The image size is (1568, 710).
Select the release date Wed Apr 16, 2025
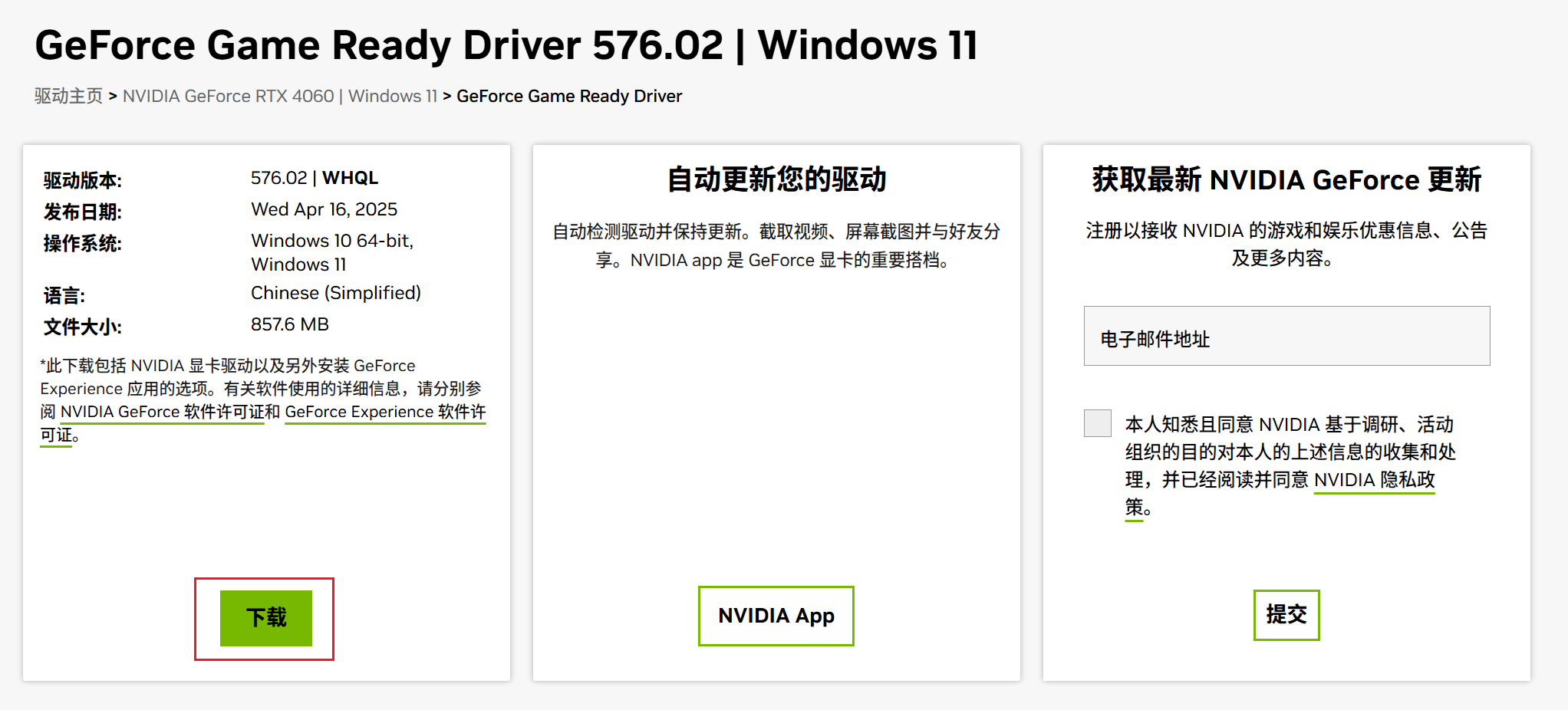coord(324,209)
